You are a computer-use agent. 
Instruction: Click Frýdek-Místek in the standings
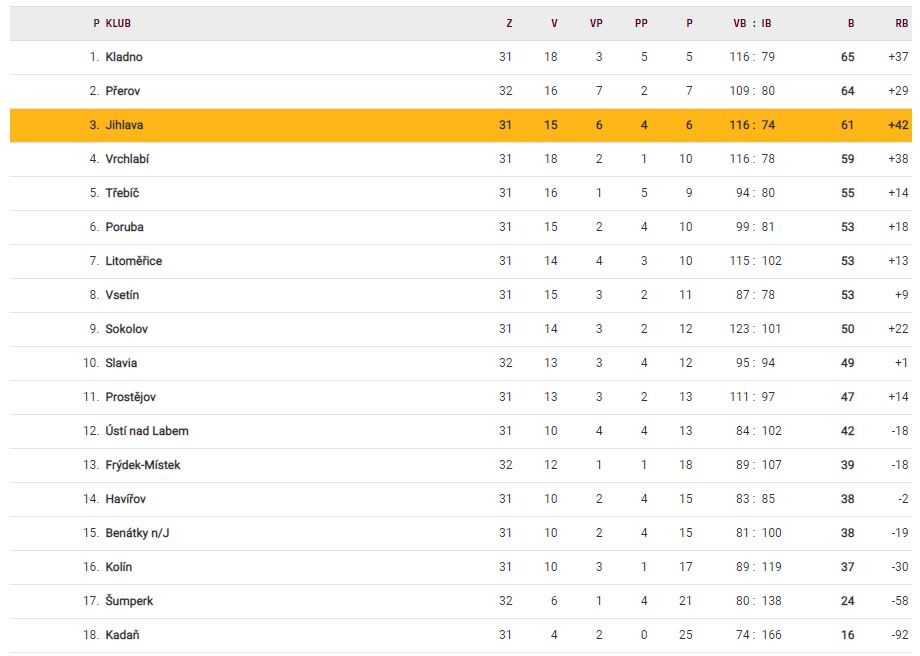[142, 465]
